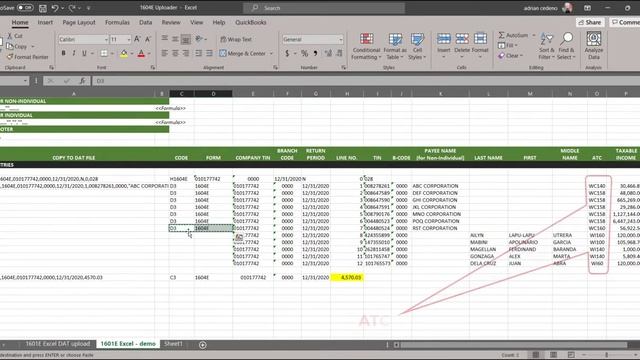This screenshot has width=640, height=360.
Task: Click the paste options smart tag
Action: click(x=239, y=237)
